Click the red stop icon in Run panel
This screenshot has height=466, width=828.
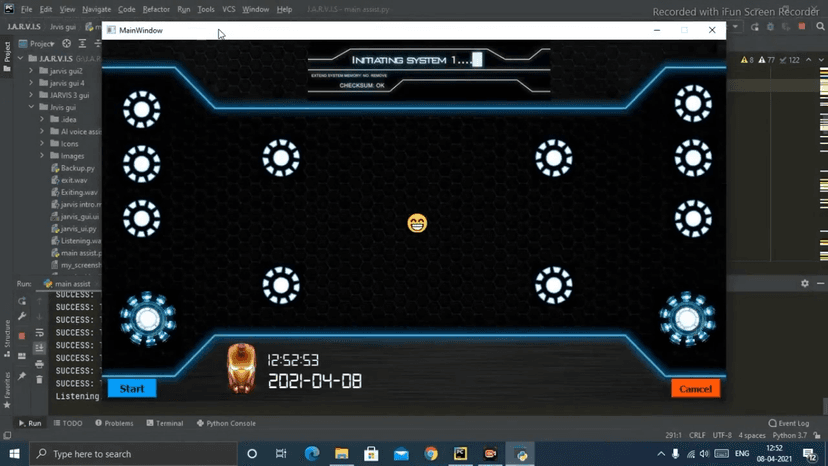[22, 335]
